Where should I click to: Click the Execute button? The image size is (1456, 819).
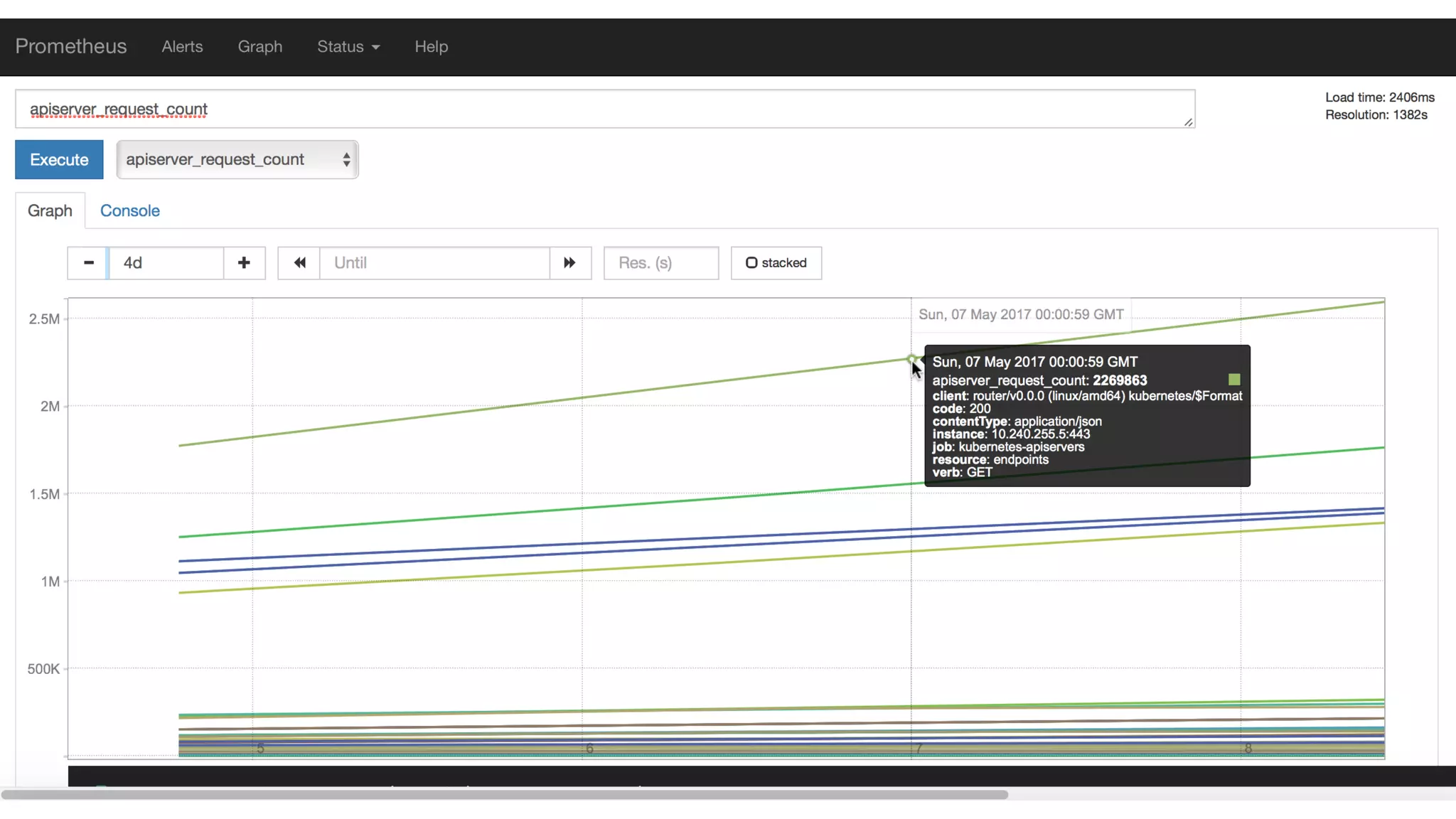tap(59, 160)
